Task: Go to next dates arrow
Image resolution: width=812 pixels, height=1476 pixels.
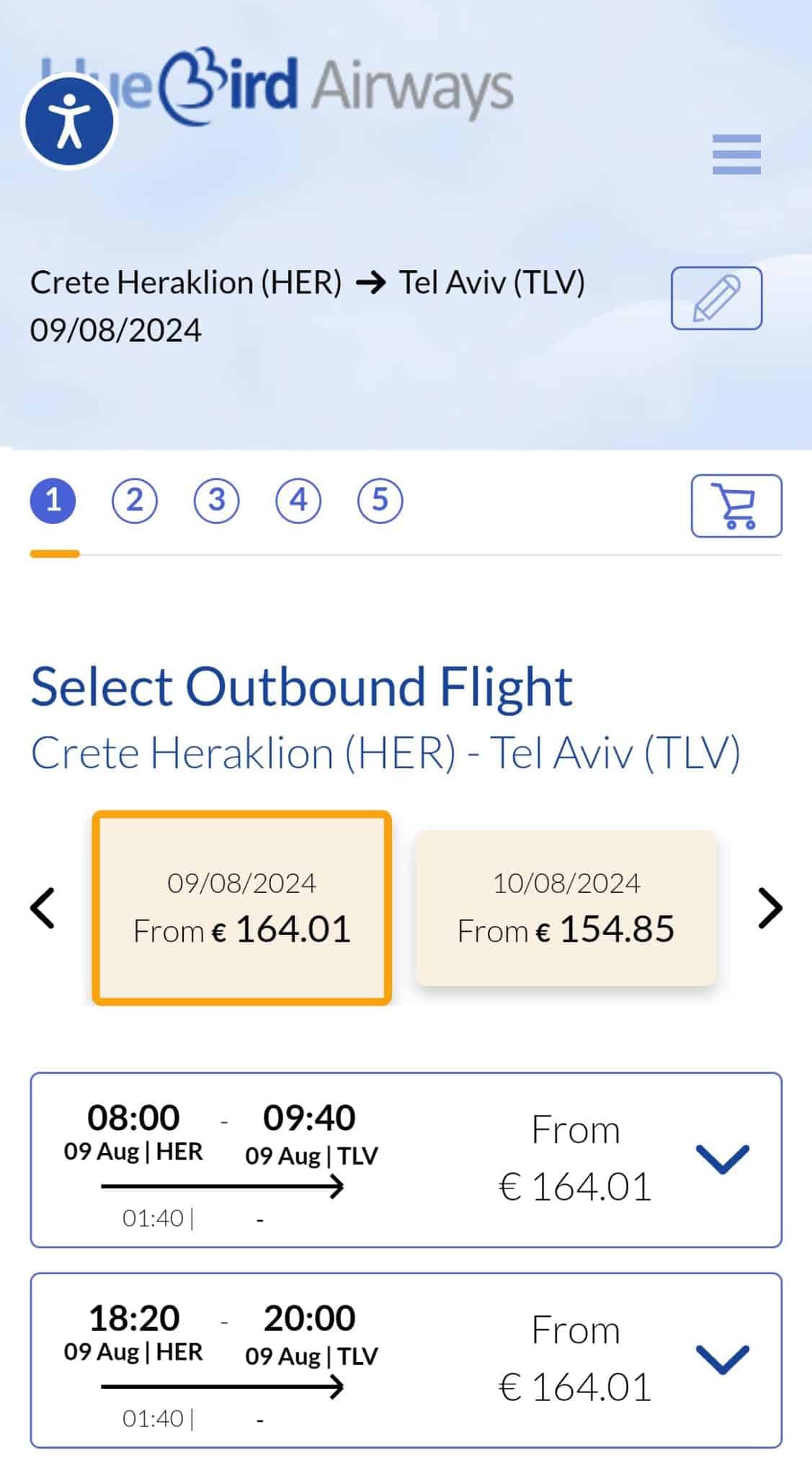Action: point(769,908)
